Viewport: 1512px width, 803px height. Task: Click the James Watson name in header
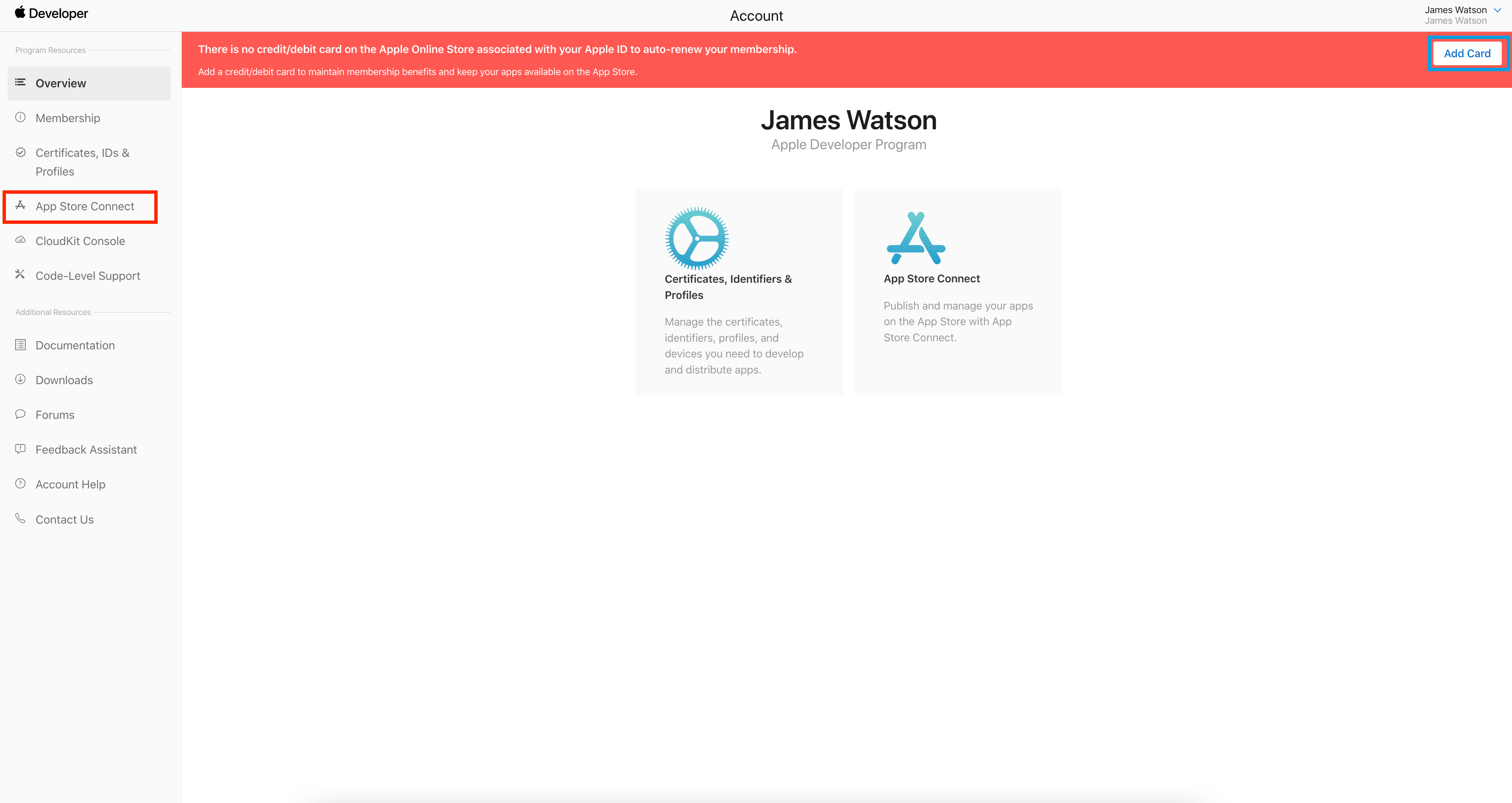pos(1456,10)
